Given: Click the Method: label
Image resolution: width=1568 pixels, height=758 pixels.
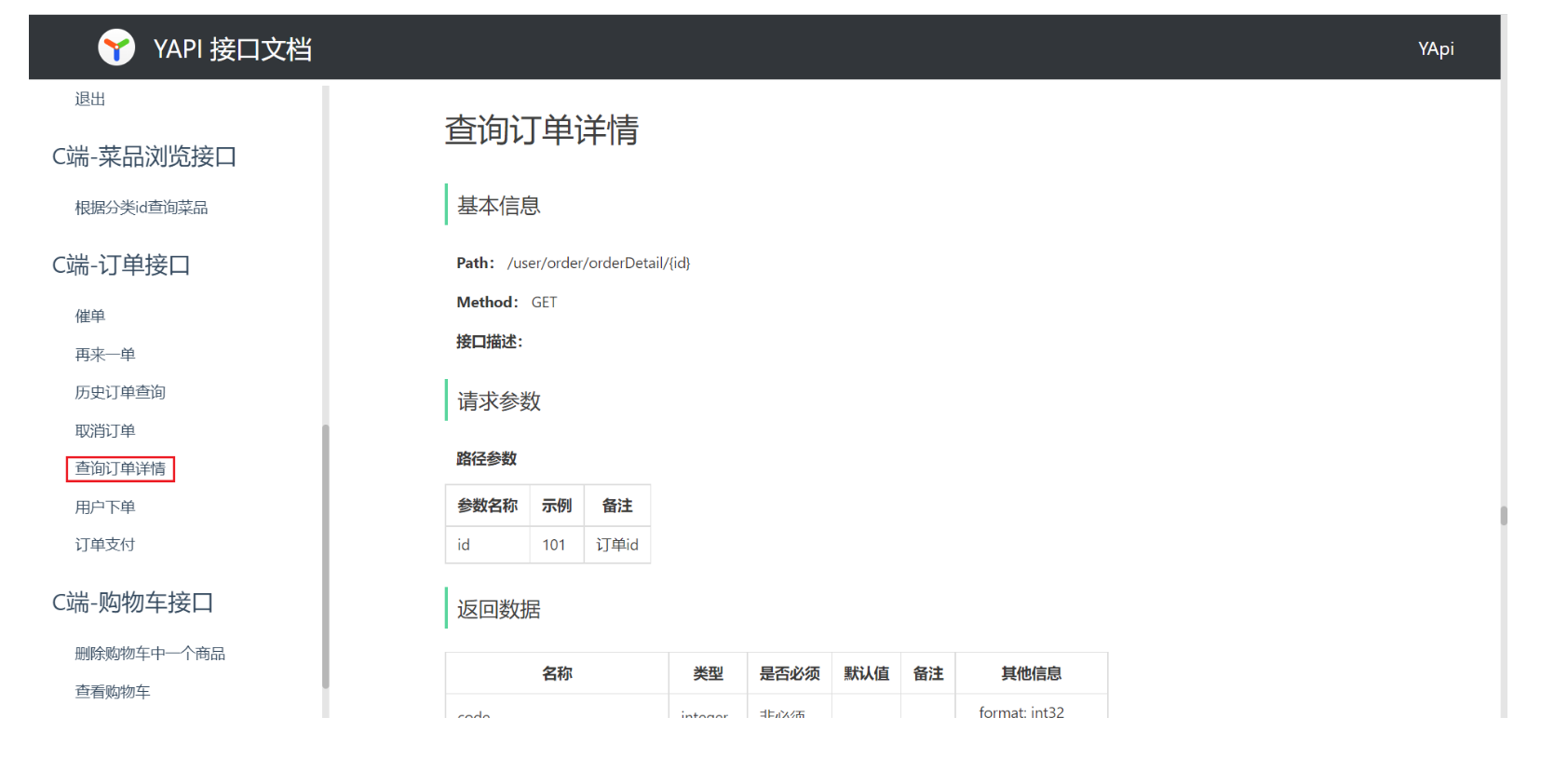Looking at the screenshot, I should pos(487,303).
